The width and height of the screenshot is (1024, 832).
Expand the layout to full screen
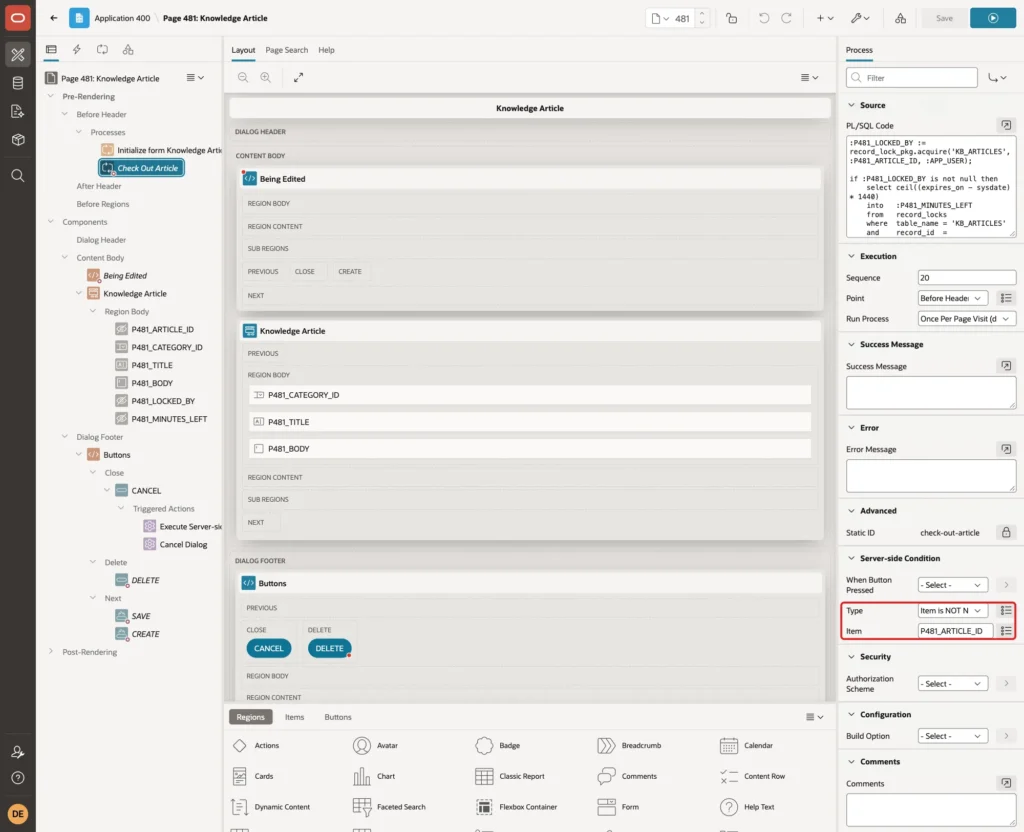click(298, 78)
